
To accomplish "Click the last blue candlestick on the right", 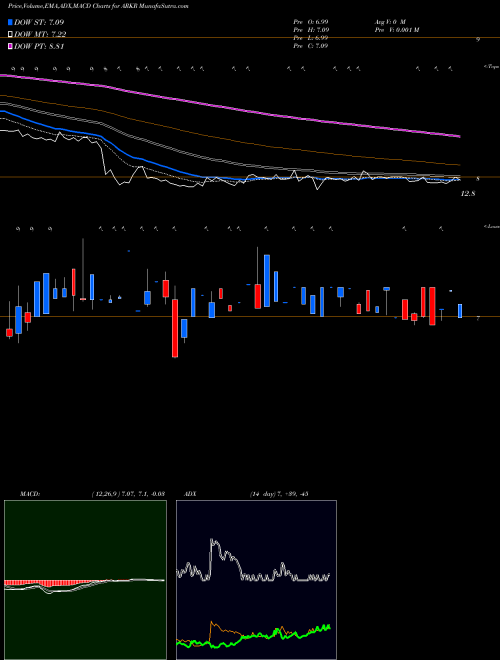I will pyautogui.click(x=460, y=311).
